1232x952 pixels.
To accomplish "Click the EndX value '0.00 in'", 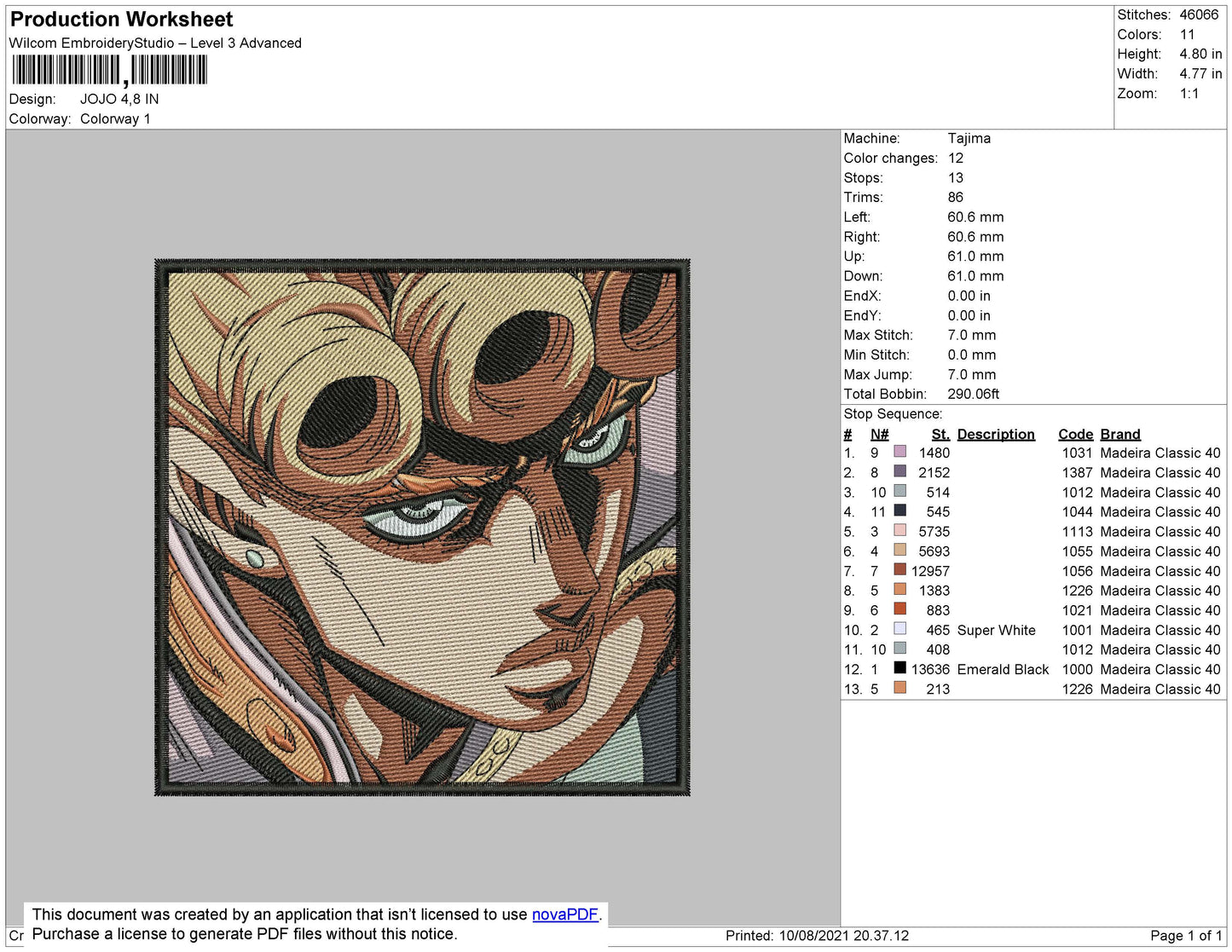I will pyautogui.click(x=969, y=295).
